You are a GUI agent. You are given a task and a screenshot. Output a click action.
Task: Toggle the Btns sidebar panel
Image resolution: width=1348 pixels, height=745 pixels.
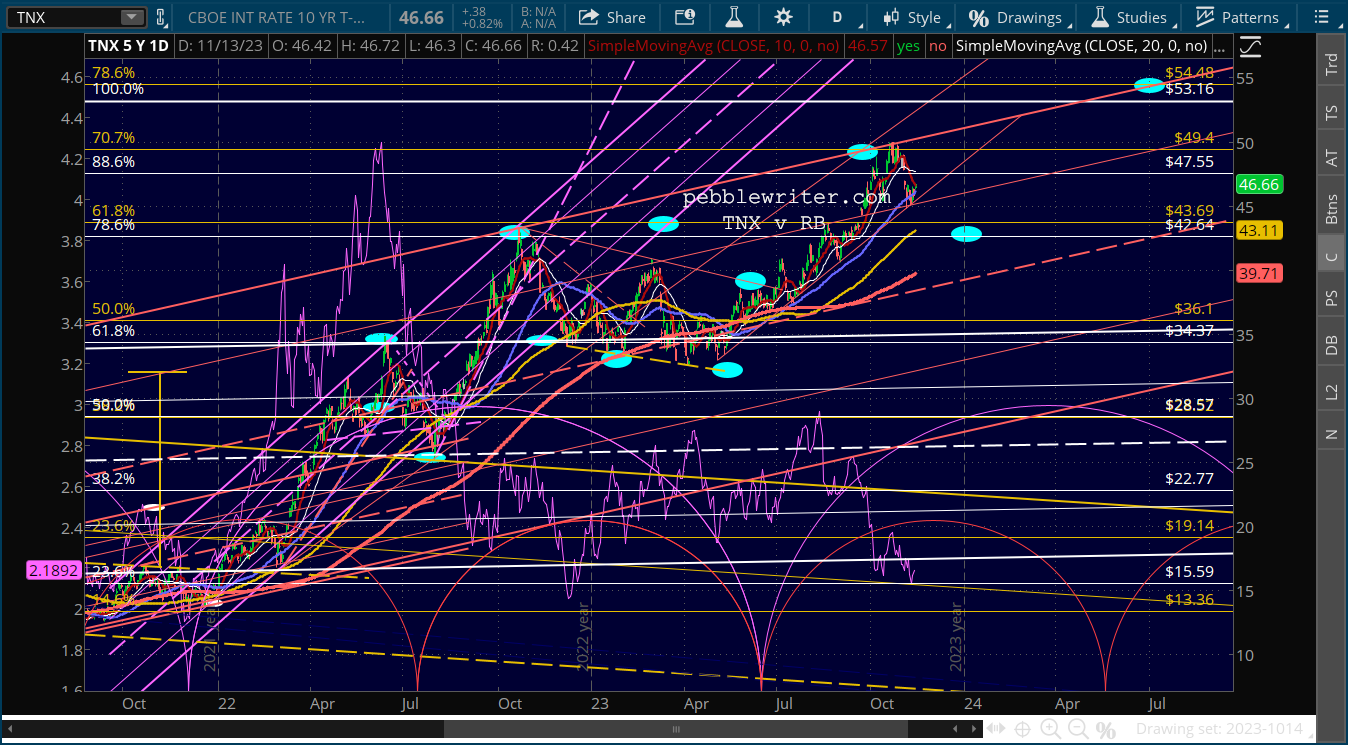pos(1331,208)
